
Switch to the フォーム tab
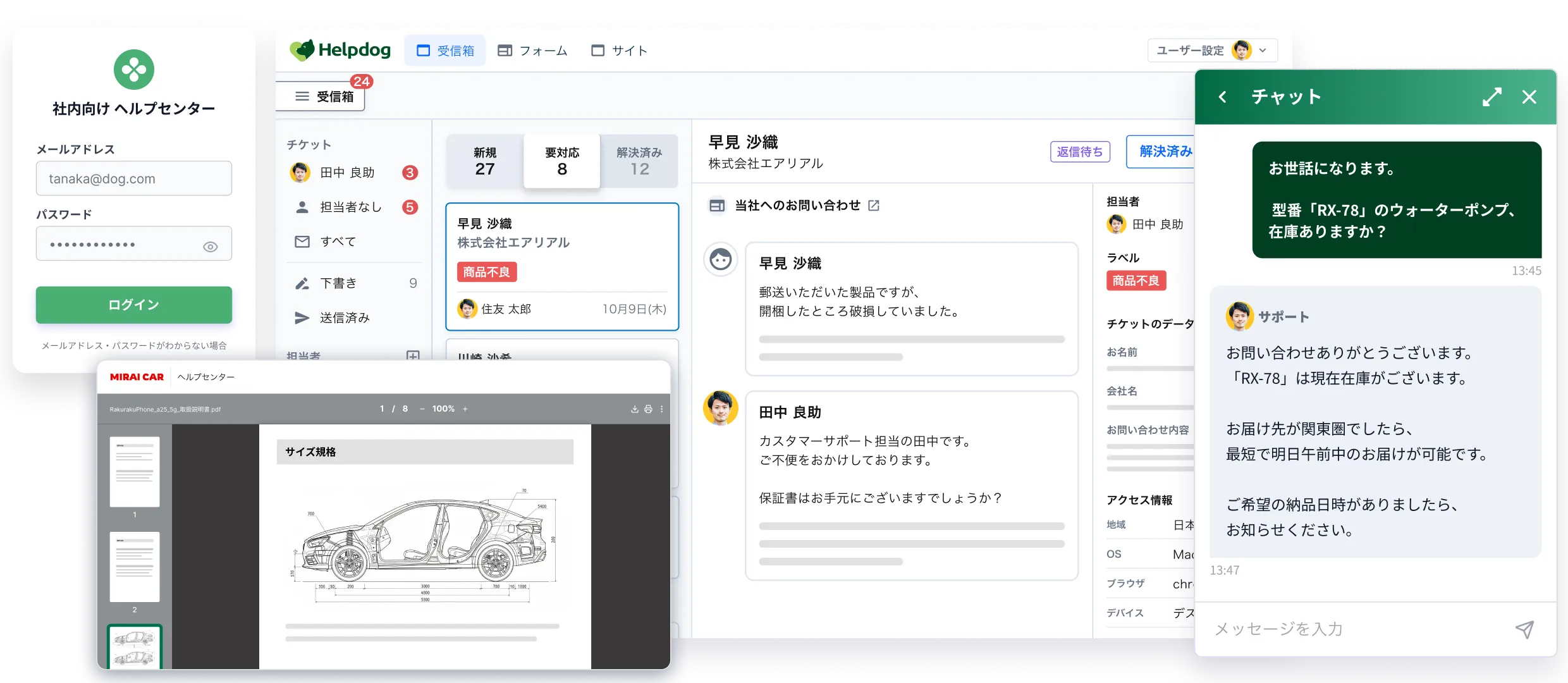(532, 51)
